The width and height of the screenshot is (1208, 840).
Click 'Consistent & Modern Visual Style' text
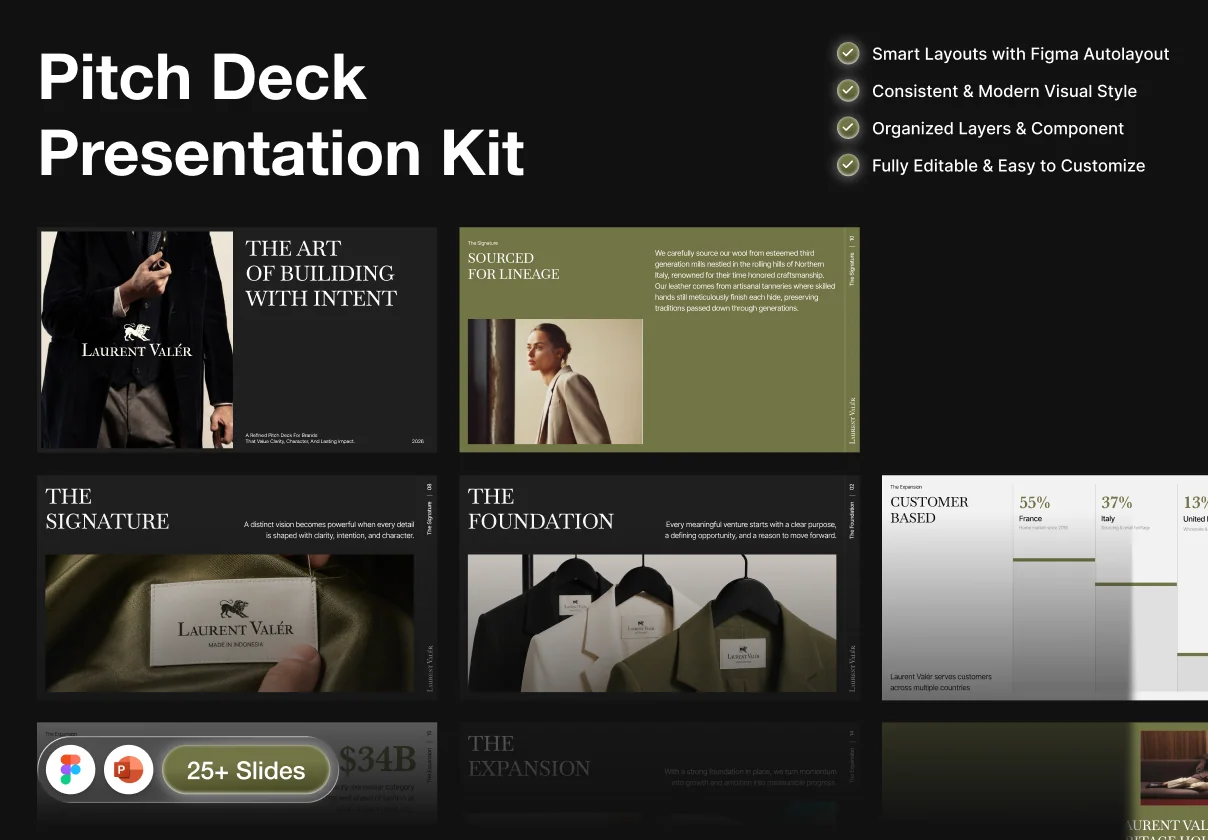tap(1004, 91)
